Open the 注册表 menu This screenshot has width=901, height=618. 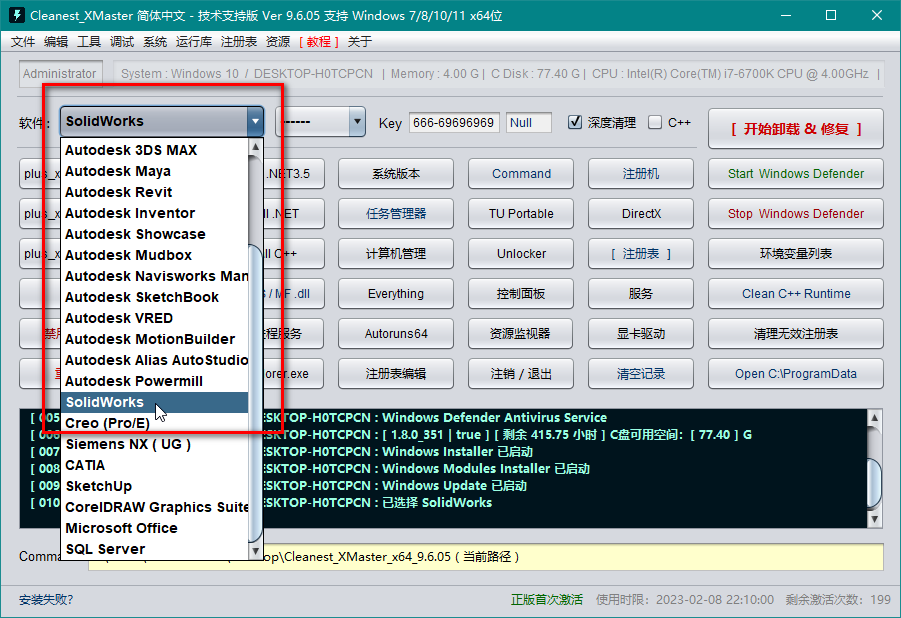[x=238, y=41]
